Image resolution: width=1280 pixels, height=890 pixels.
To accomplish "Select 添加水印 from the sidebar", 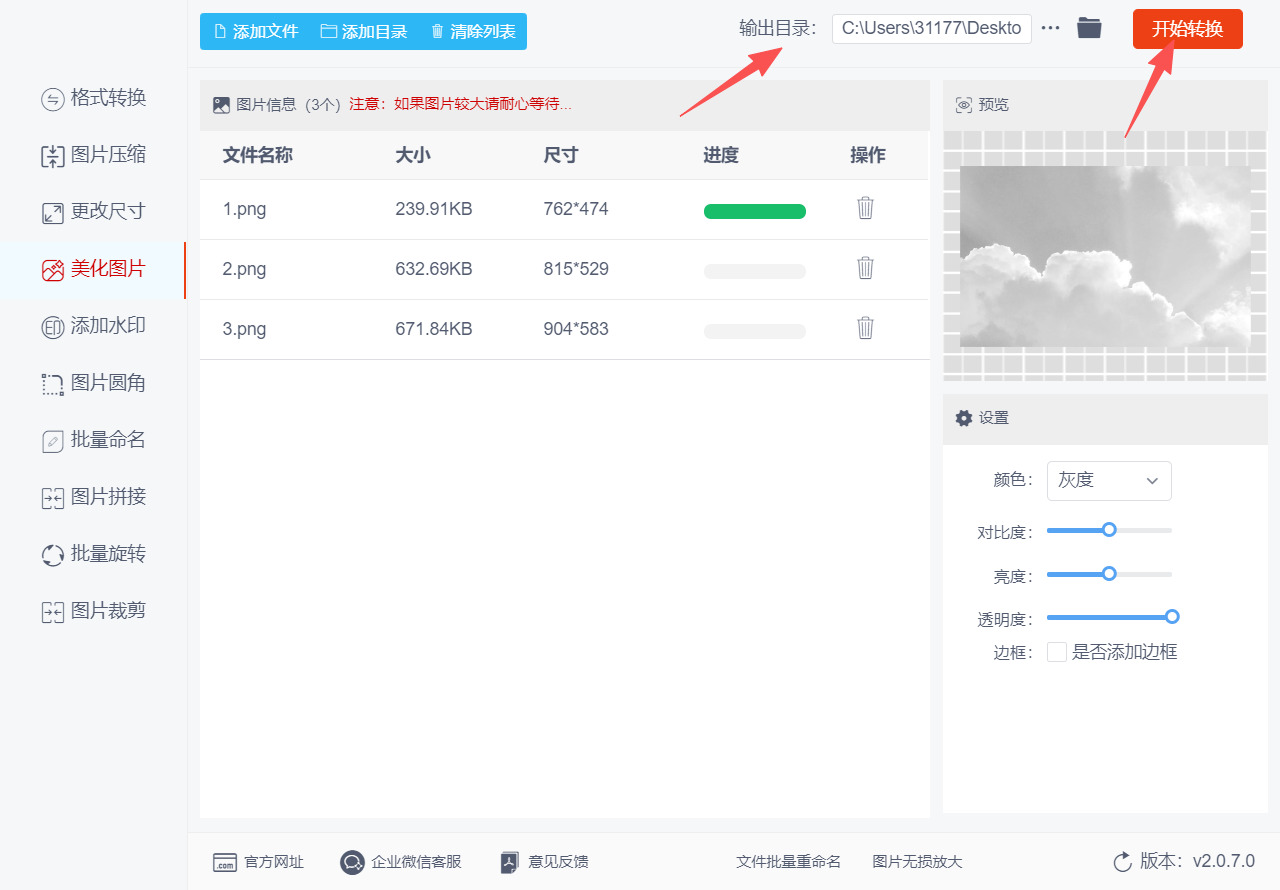I will pyautogui.click(x=94, y=326).
